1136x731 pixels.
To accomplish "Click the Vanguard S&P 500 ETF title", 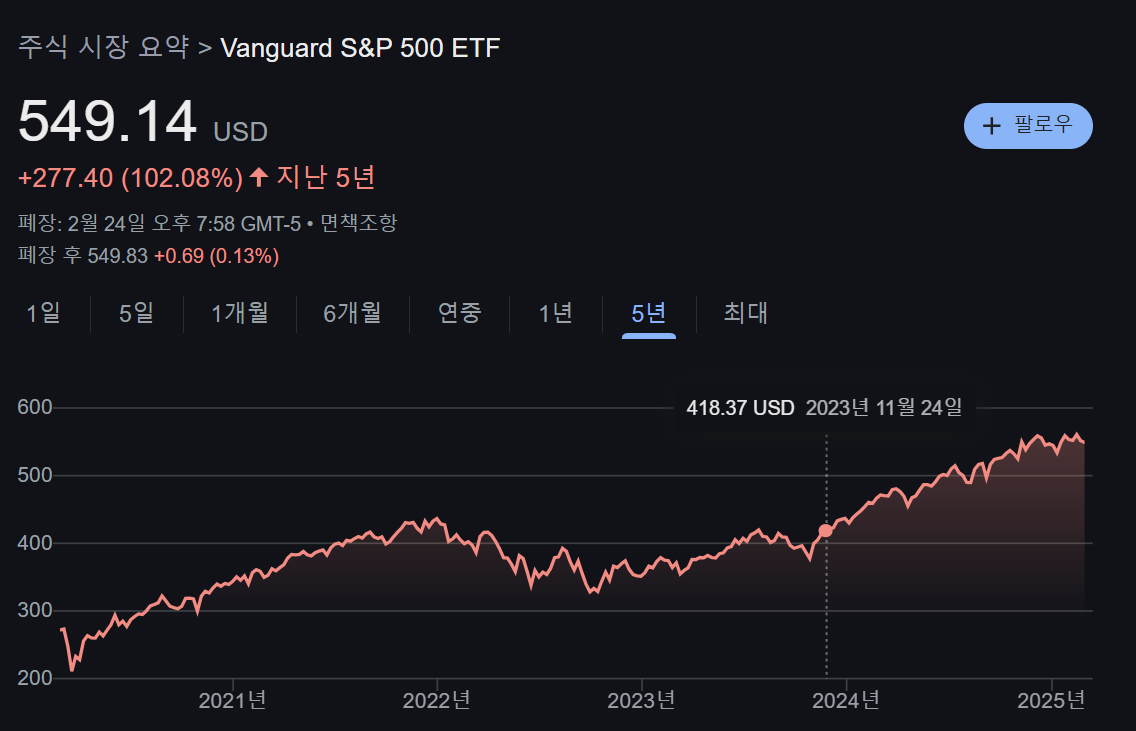I will 360,48.
